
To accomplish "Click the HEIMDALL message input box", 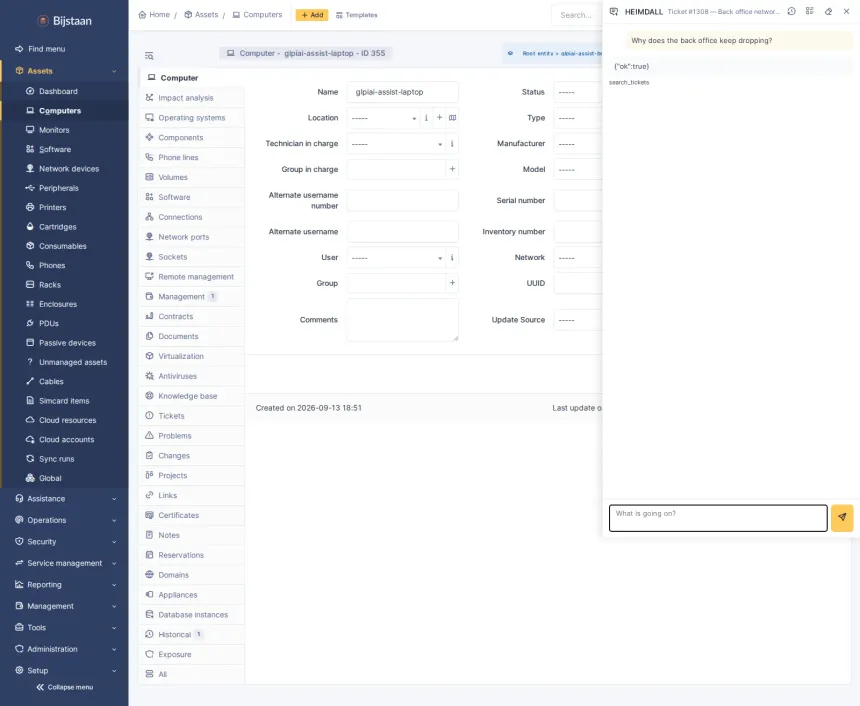I will pyautogui.click(x=718, y=518).
